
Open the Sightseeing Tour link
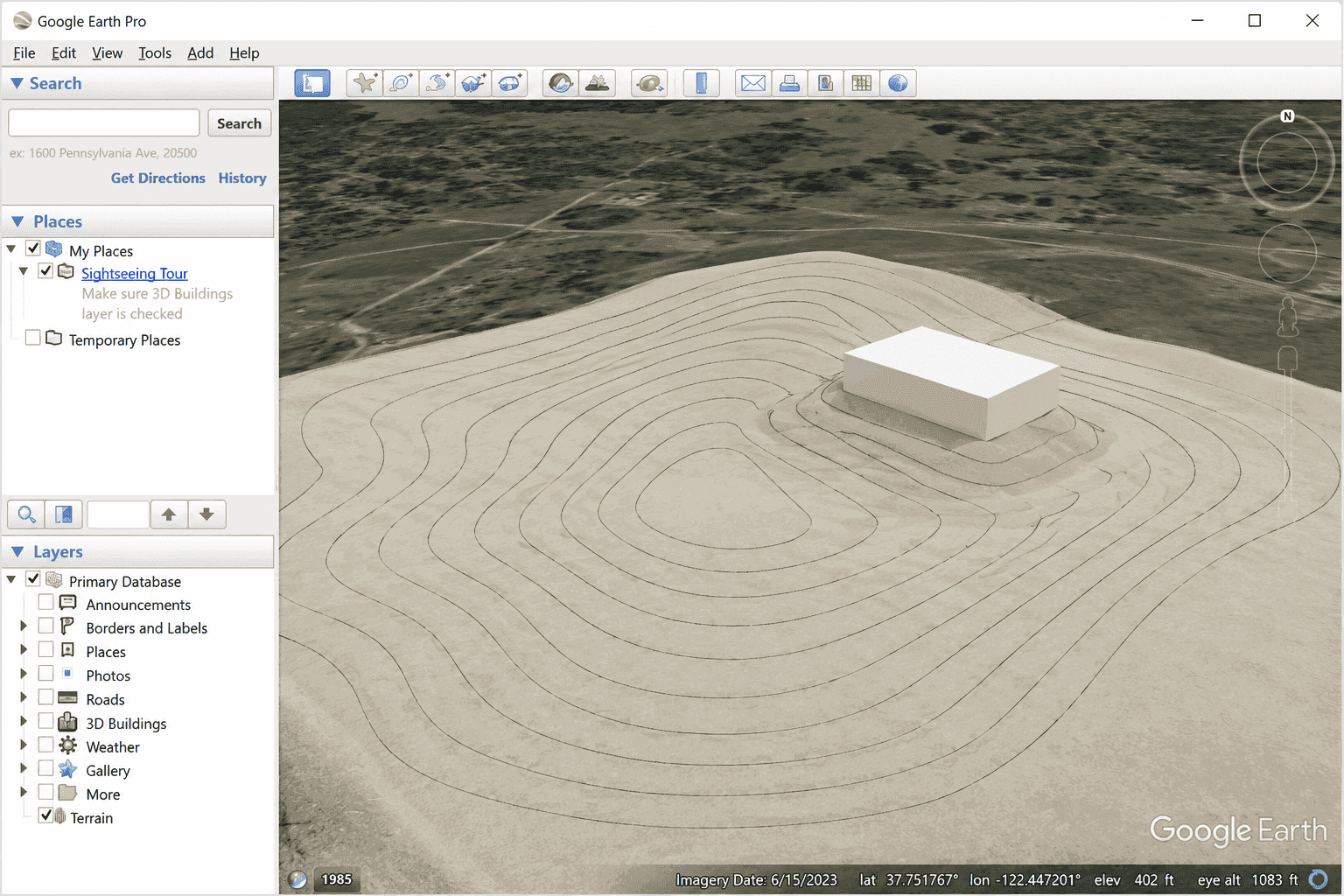[x=135, y=274]
